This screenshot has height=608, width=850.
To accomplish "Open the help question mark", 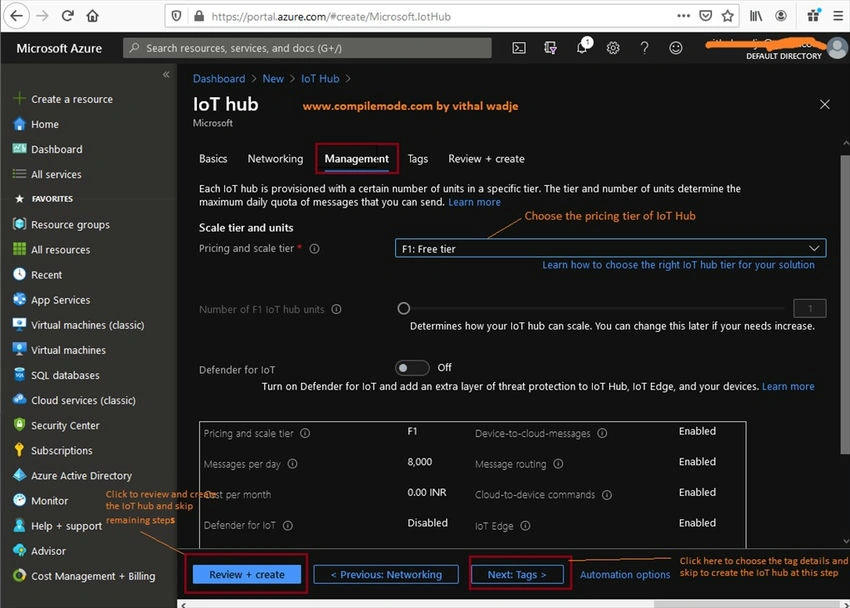I will click(x=644, y=48).
